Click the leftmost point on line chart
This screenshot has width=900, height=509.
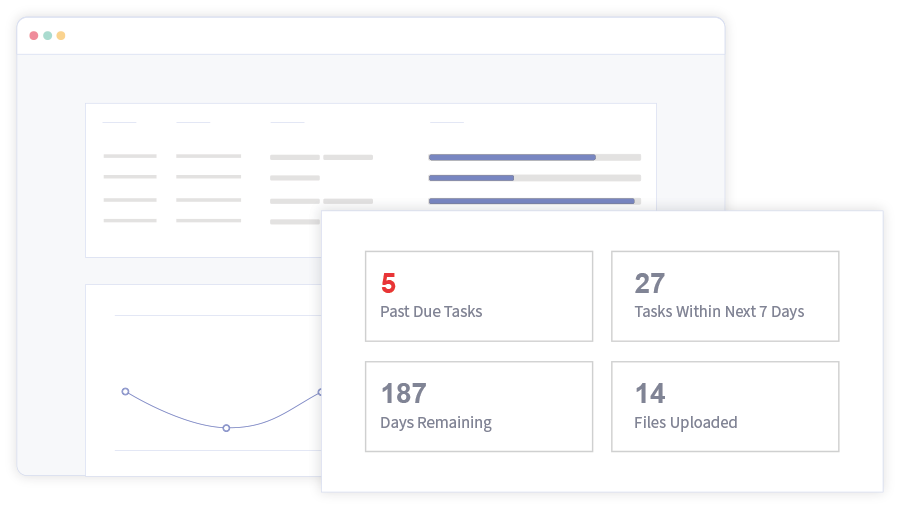point(125,391)
